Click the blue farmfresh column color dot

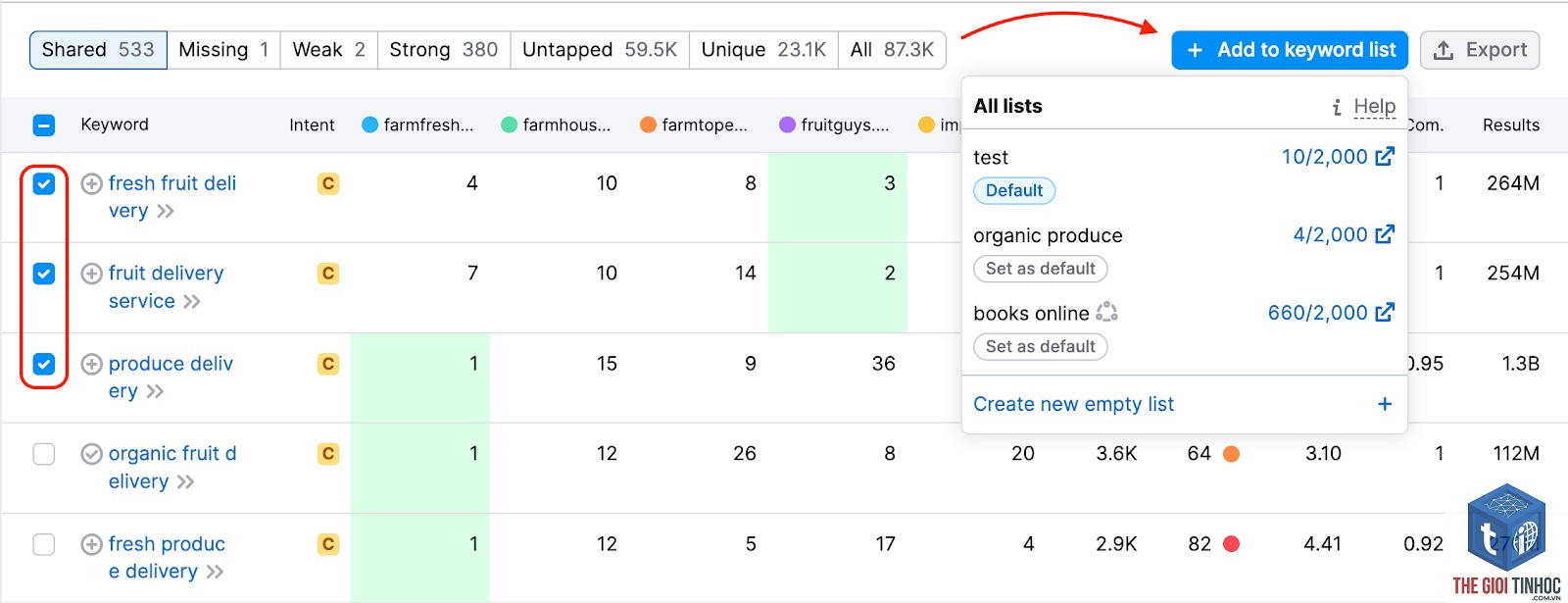pos(370,125)
